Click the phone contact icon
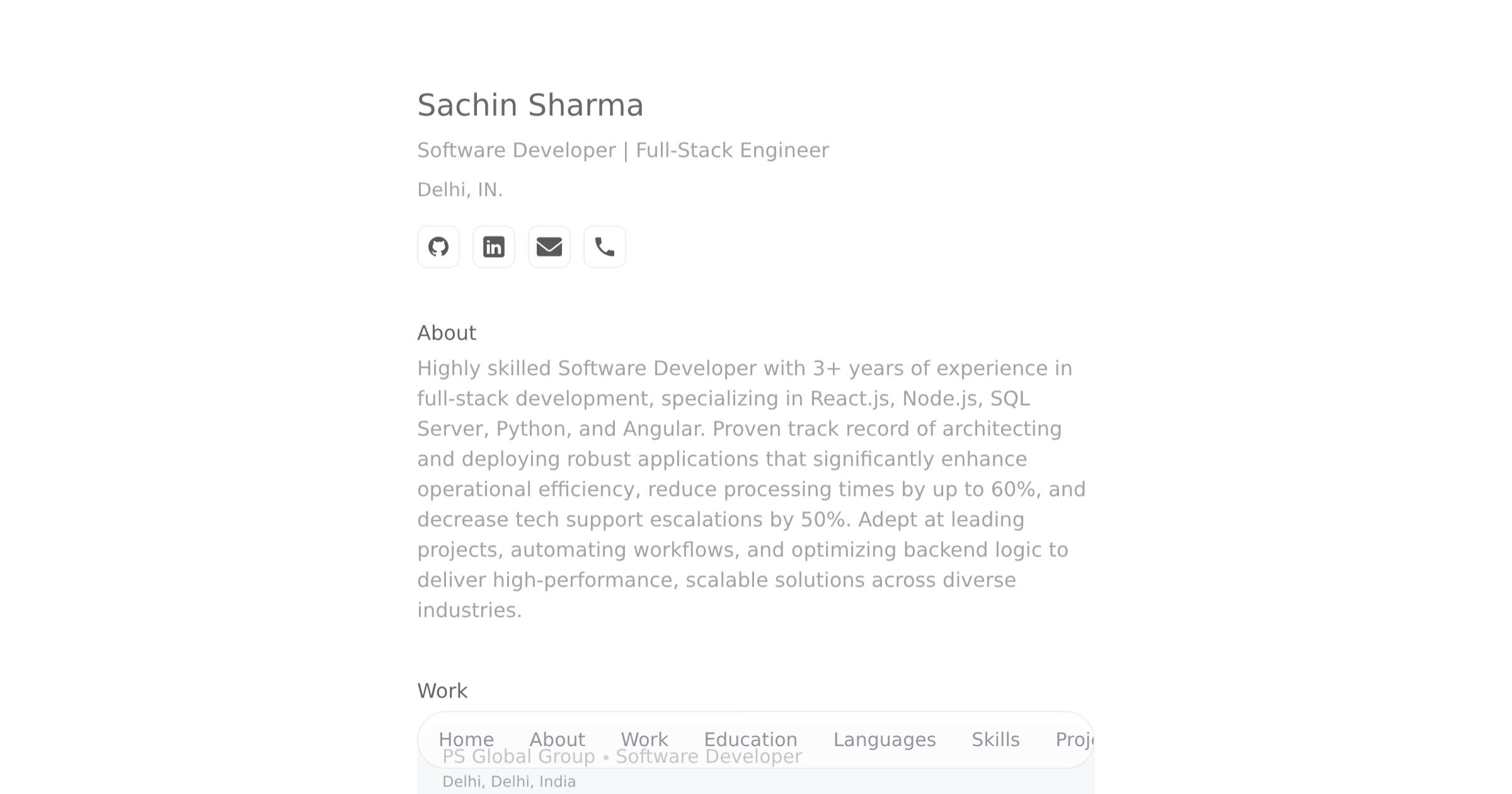The width and height of the screenshot is (1512, 794). [604, 246]
